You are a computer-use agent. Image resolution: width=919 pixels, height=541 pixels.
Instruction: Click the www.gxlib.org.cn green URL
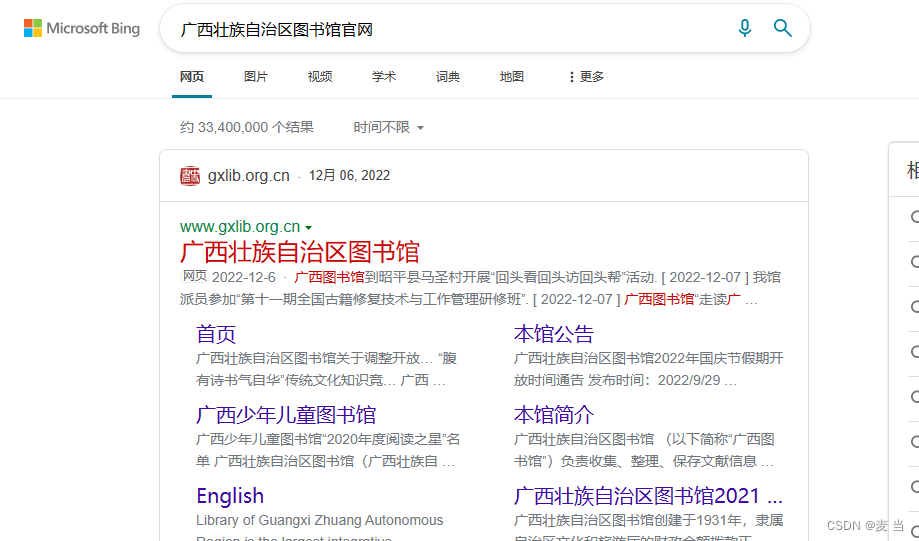pos(240,227)
